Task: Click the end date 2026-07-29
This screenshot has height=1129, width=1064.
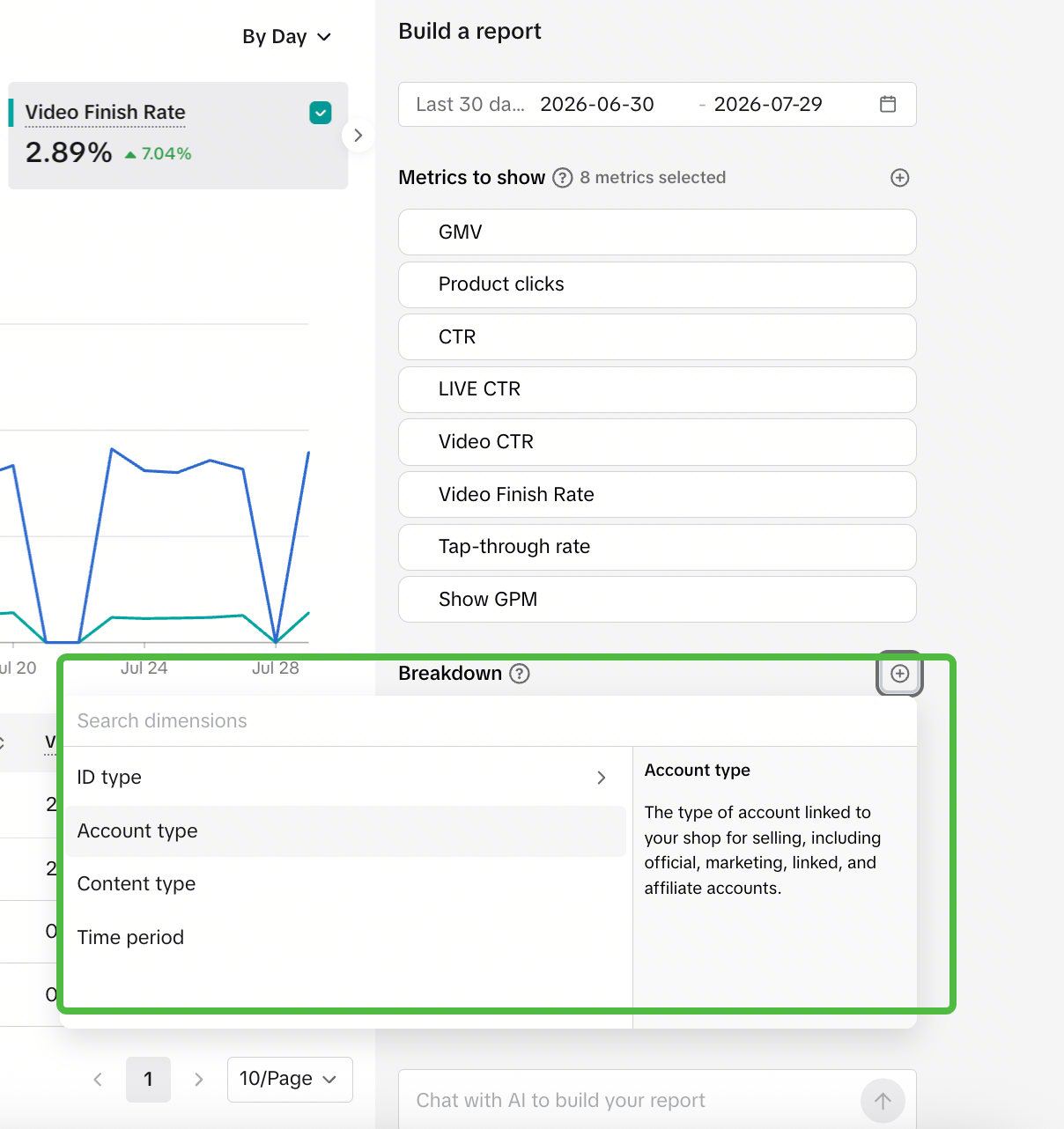Action: click(x=768, y=105)
